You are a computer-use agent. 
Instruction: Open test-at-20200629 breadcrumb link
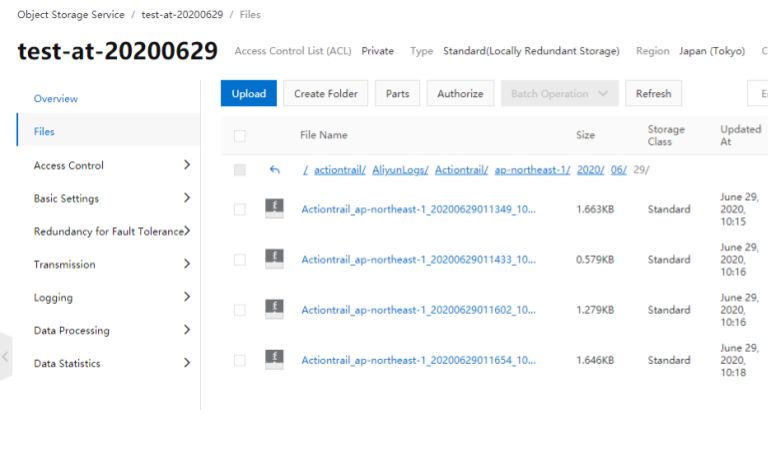tap(182, 15)
